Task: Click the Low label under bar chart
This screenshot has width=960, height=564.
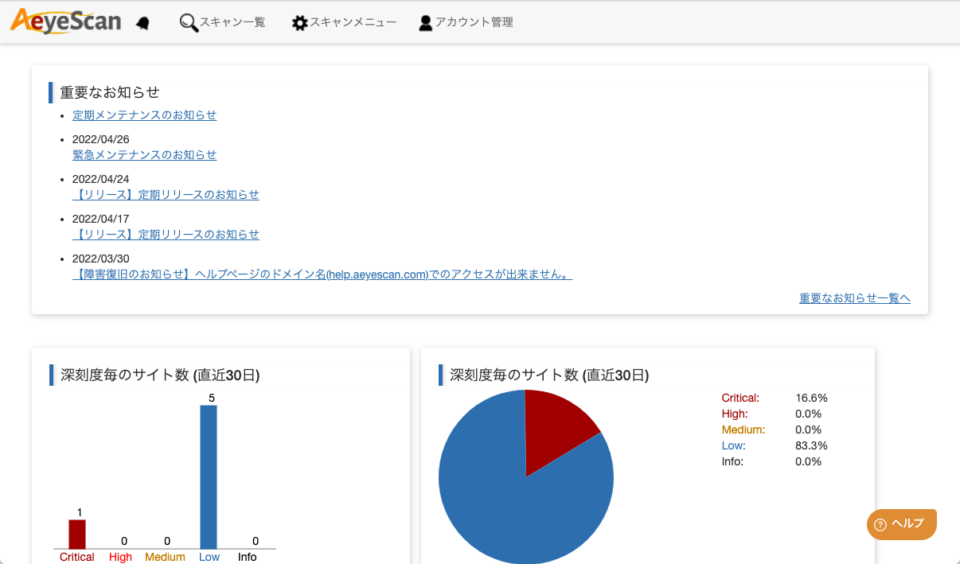Action: point(209,557)
